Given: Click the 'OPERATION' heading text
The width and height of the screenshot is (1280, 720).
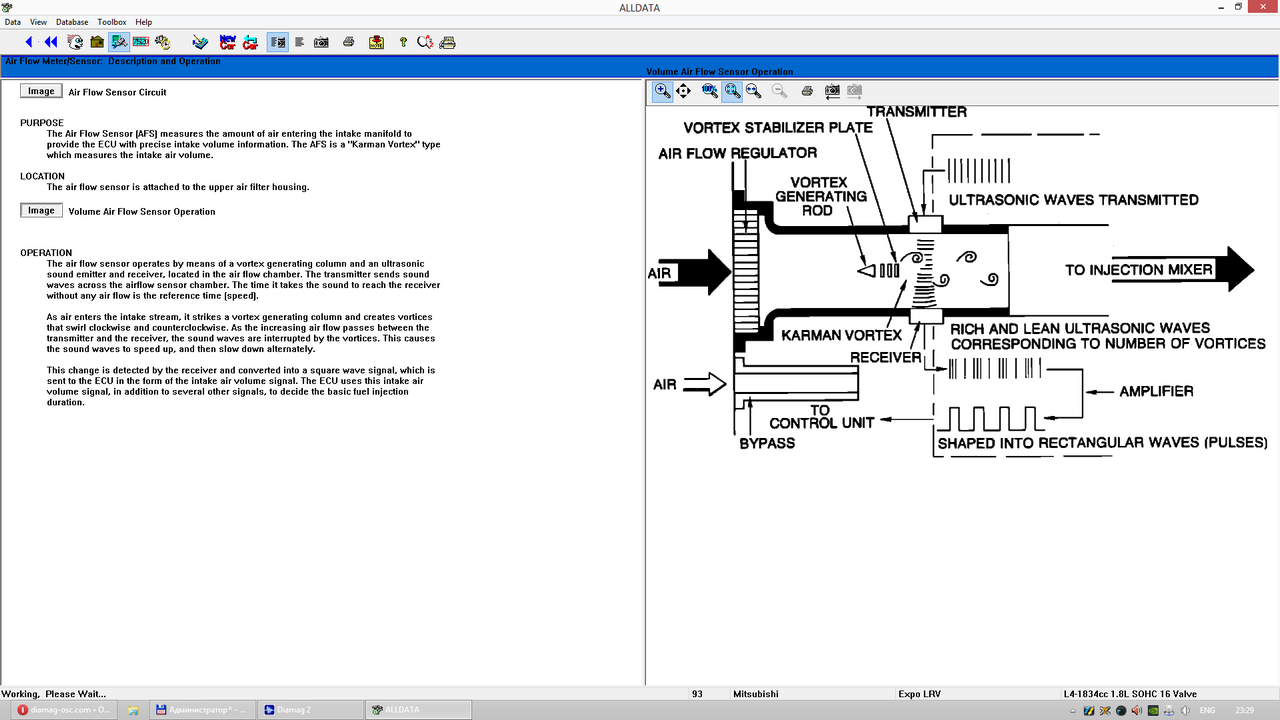Looking at the screenshot, I should coord(46,253).
